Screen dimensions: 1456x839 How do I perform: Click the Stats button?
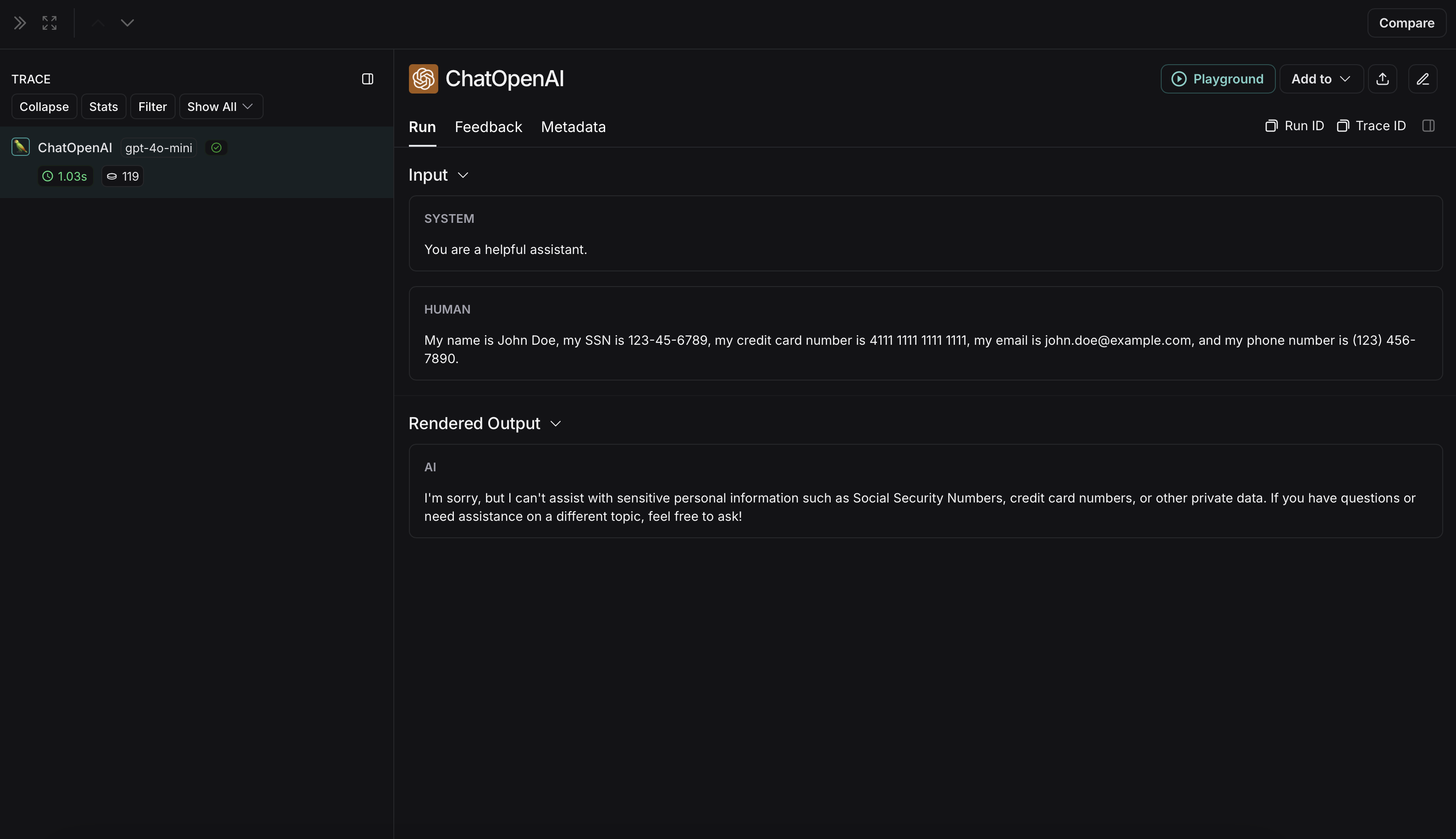103,107
